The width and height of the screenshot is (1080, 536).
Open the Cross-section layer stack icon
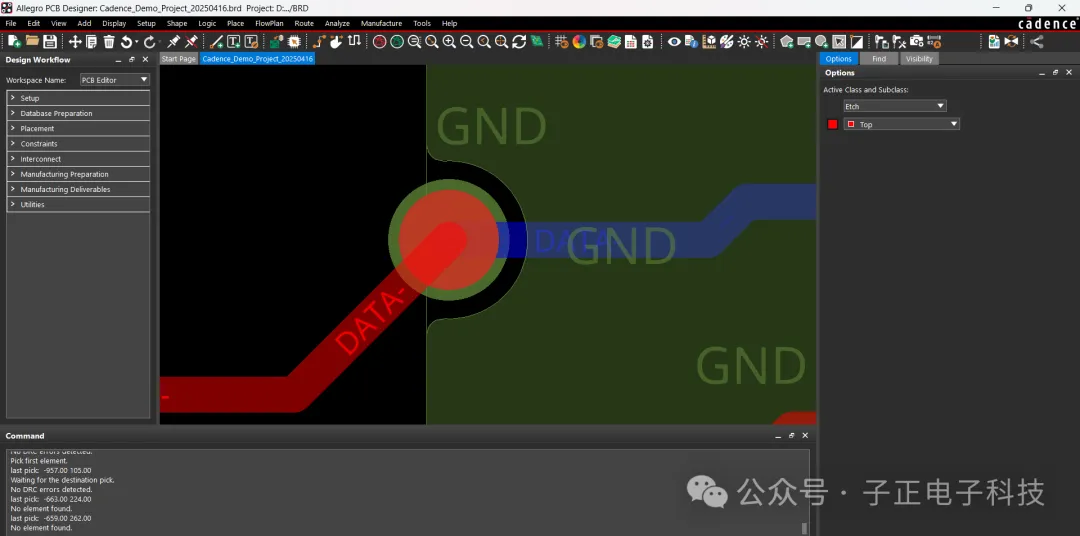614,41
